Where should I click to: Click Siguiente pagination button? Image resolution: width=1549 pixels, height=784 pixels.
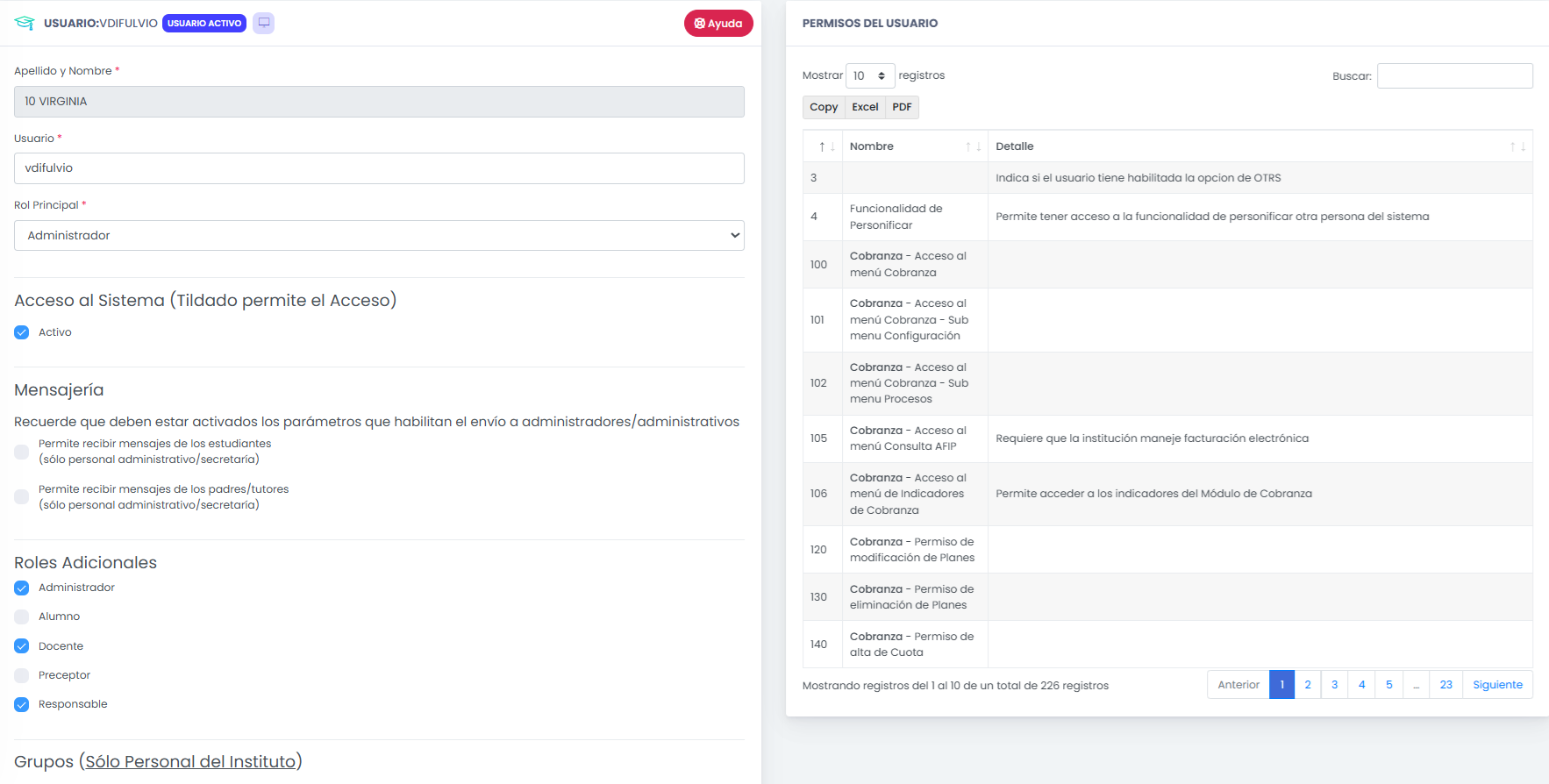click(x=1497, y=685)
